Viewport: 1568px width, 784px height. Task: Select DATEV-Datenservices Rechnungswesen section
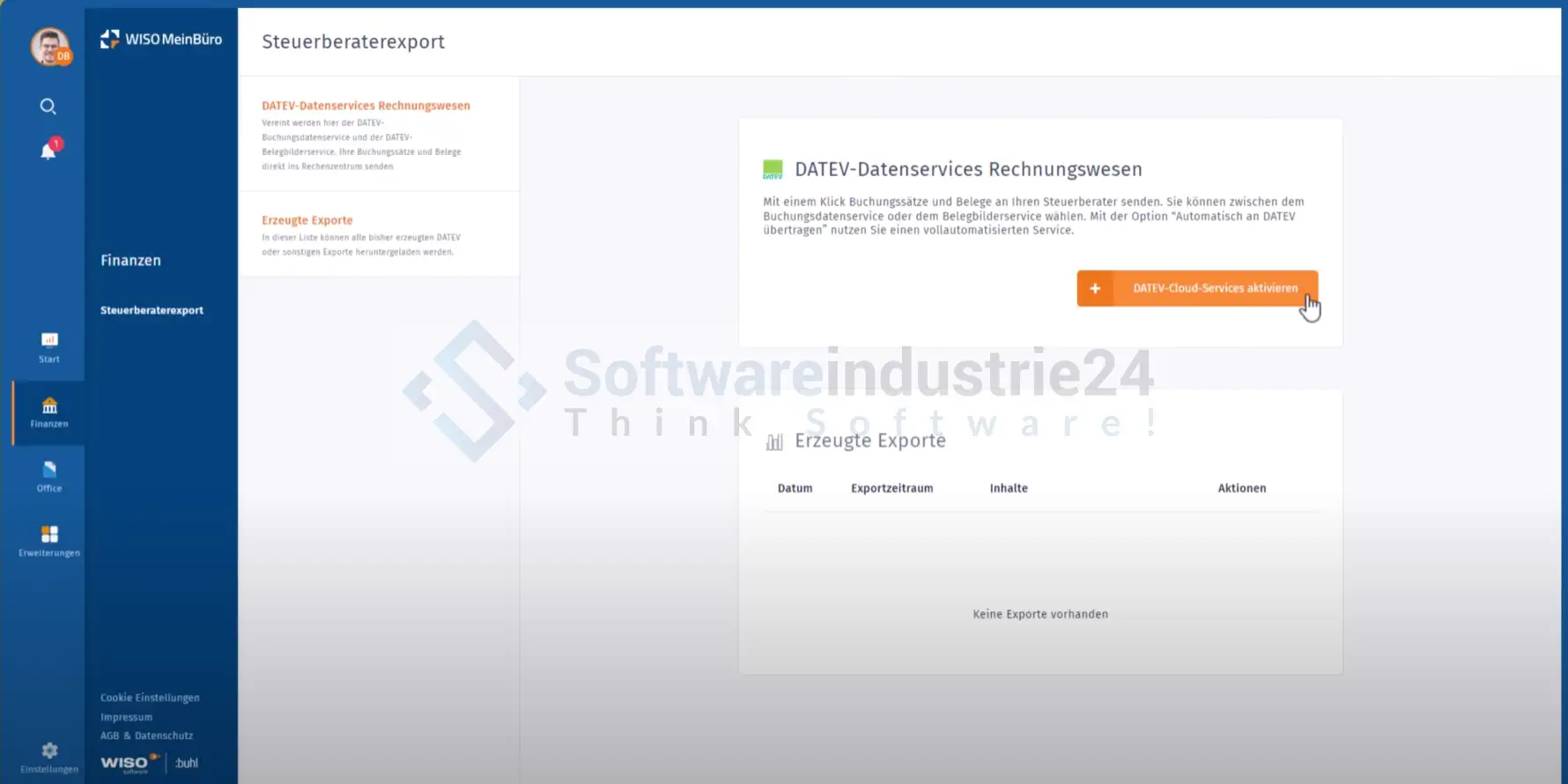tap(366, 106)
